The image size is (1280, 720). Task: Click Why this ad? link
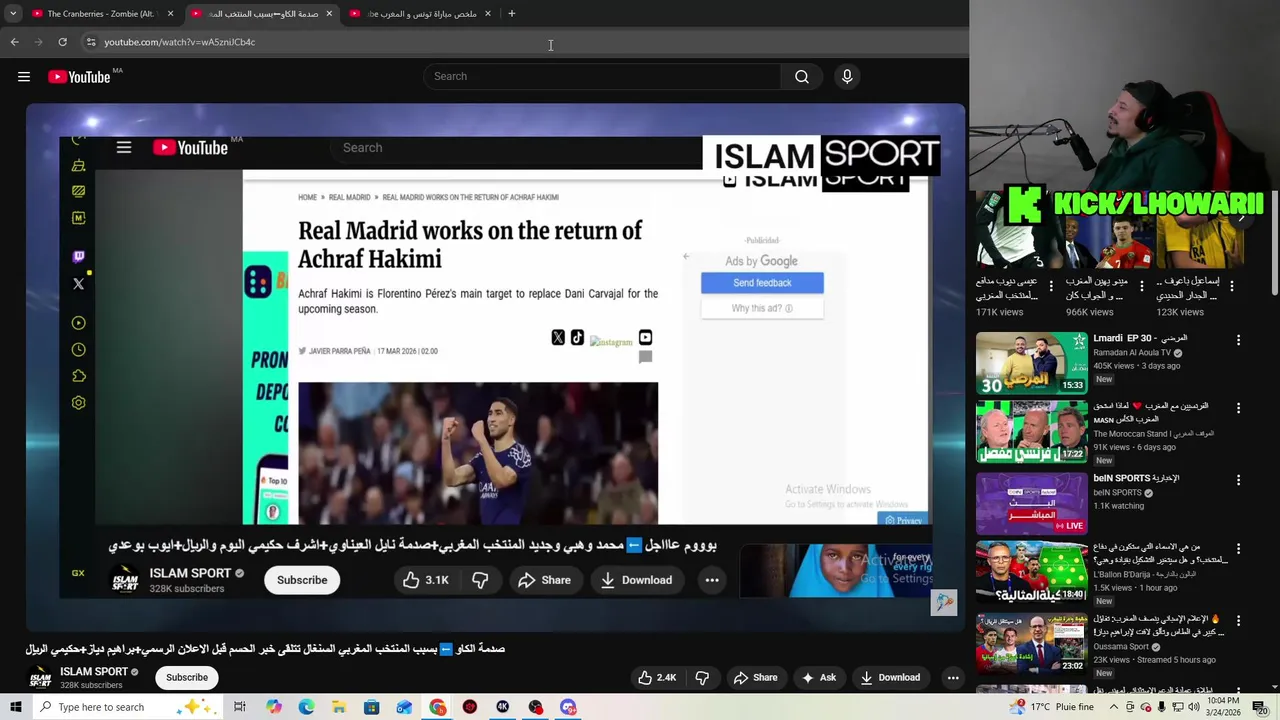(x=762, y=308)
